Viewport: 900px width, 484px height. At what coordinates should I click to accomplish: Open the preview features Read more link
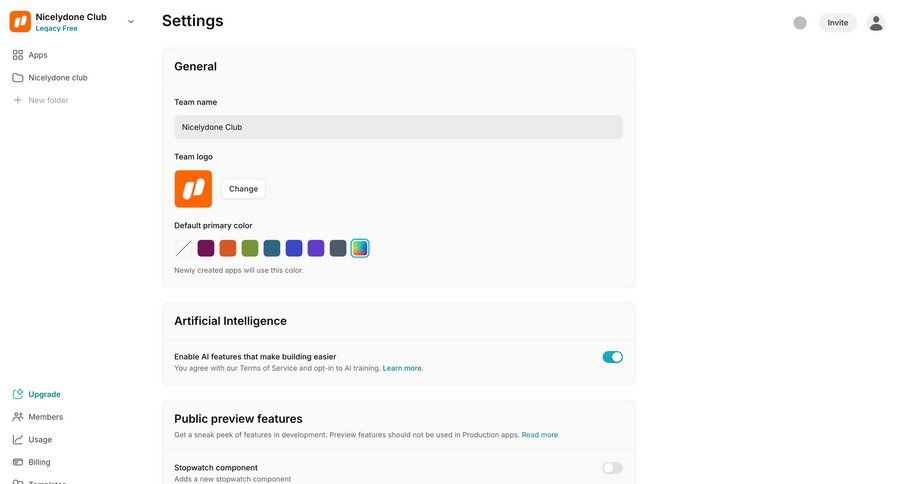(540, 435)
